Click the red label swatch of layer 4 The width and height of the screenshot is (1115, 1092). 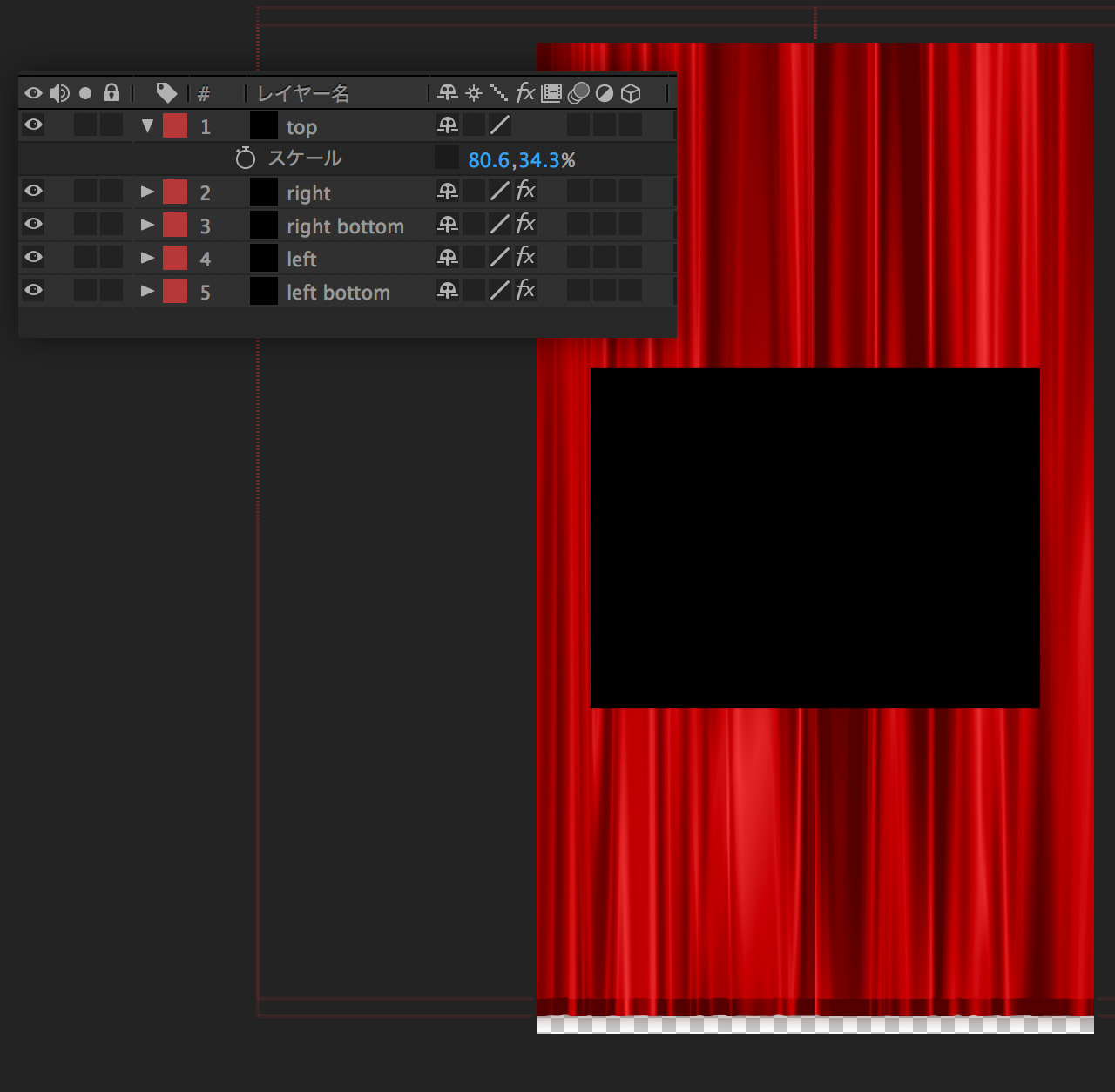175,258
